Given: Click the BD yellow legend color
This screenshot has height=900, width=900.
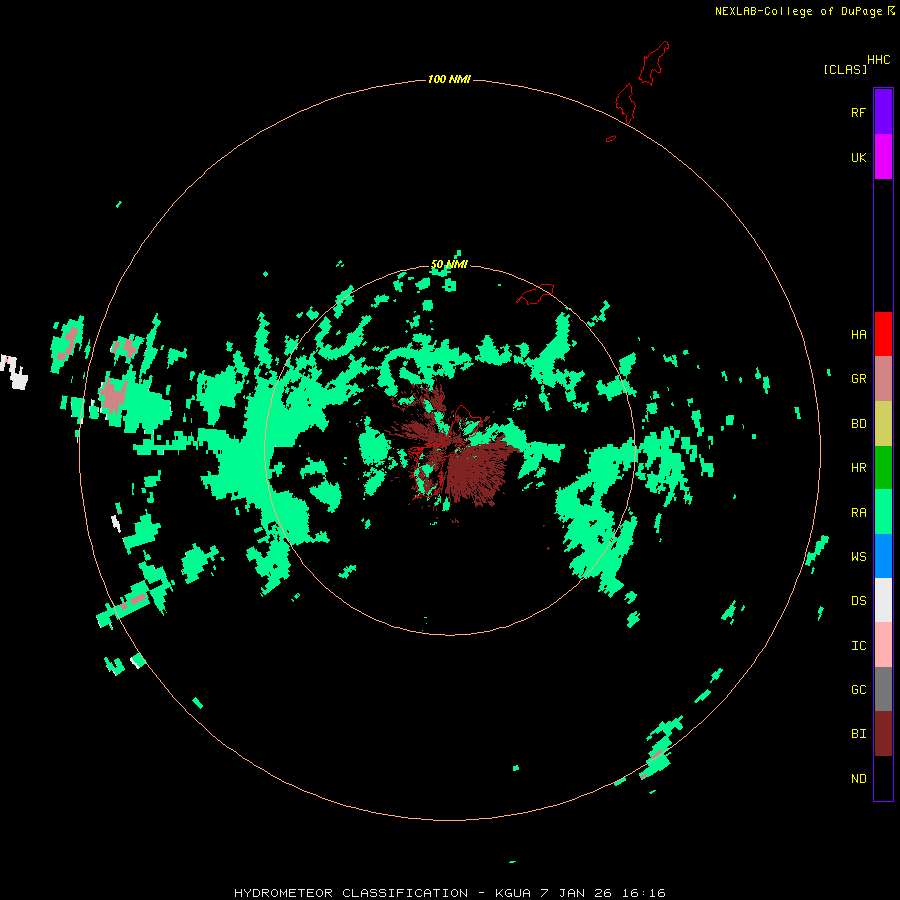Looking at the screenshot, I should (x=883, y=424).
